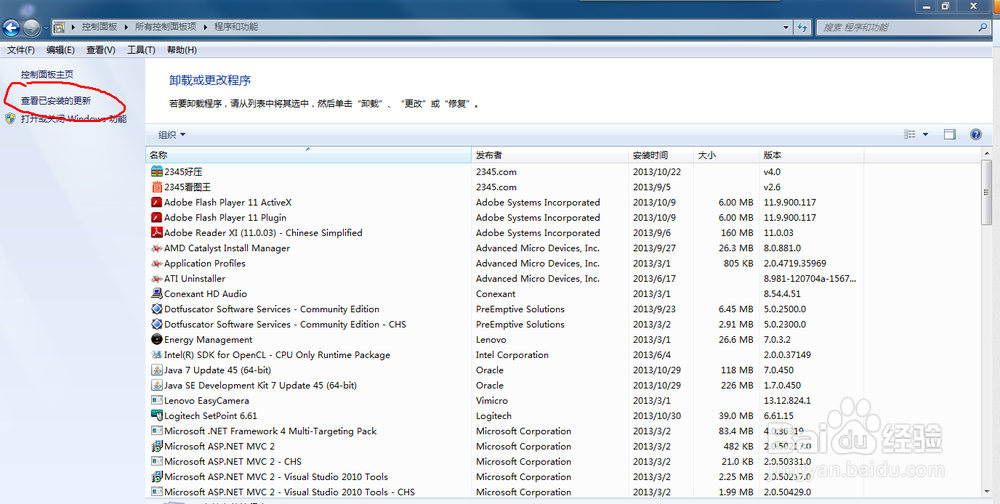Open 打开或关闭 Windows 功能 link

pos(73,119)
